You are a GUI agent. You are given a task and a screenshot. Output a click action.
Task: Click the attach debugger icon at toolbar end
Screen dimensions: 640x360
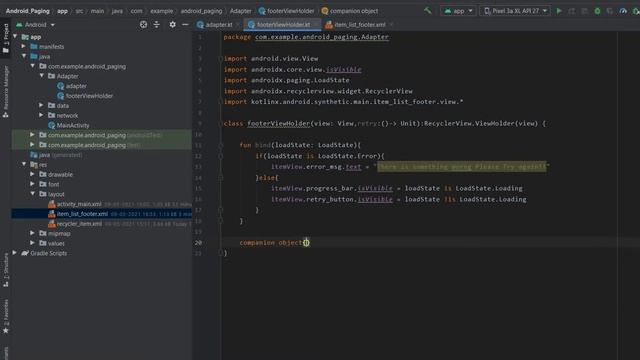636,11
